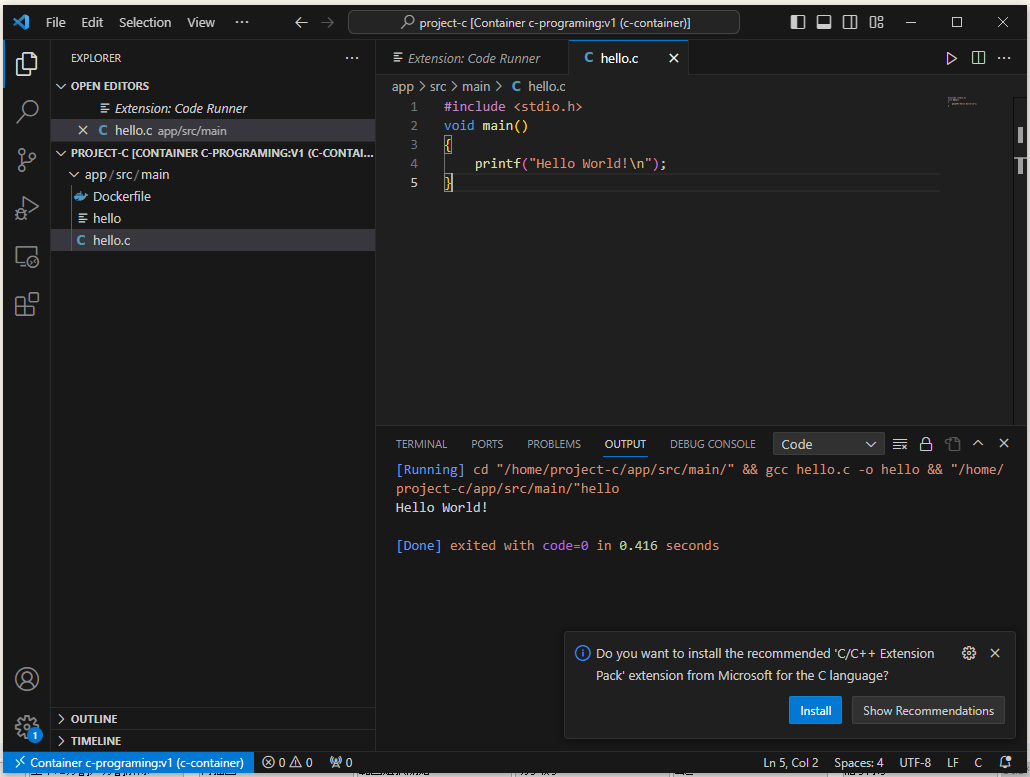Click the Run Code play button

pos(951,59)
